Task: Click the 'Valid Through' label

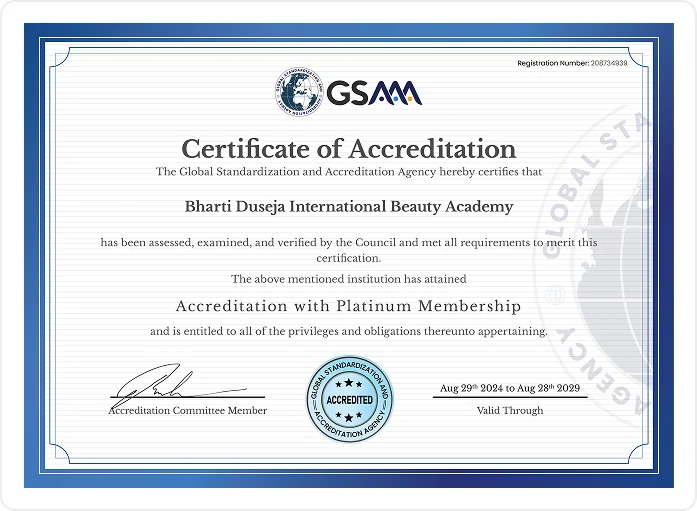Action: (x=510, y=411)
